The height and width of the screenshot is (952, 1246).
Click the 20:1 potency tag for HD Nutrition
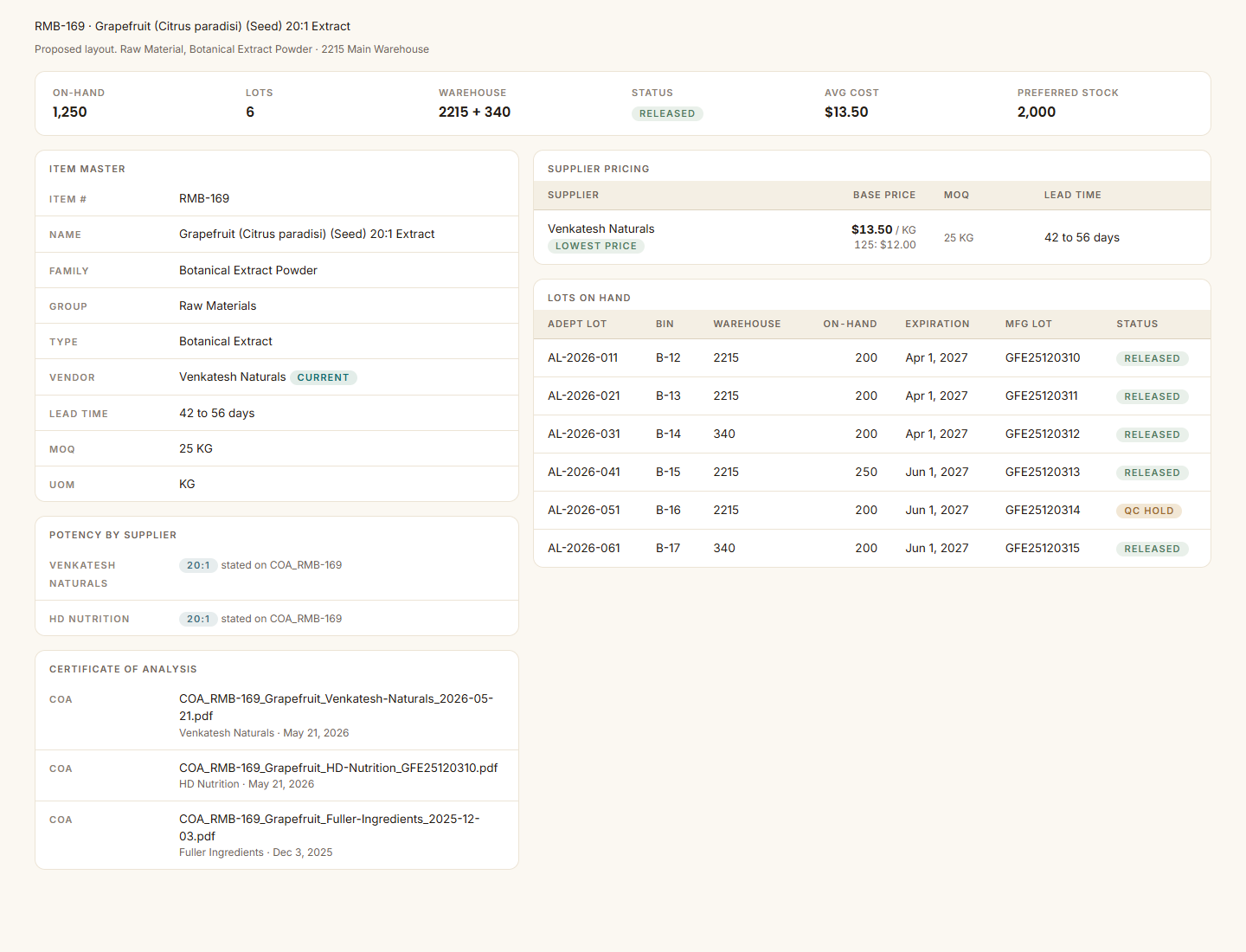(198, 619)
